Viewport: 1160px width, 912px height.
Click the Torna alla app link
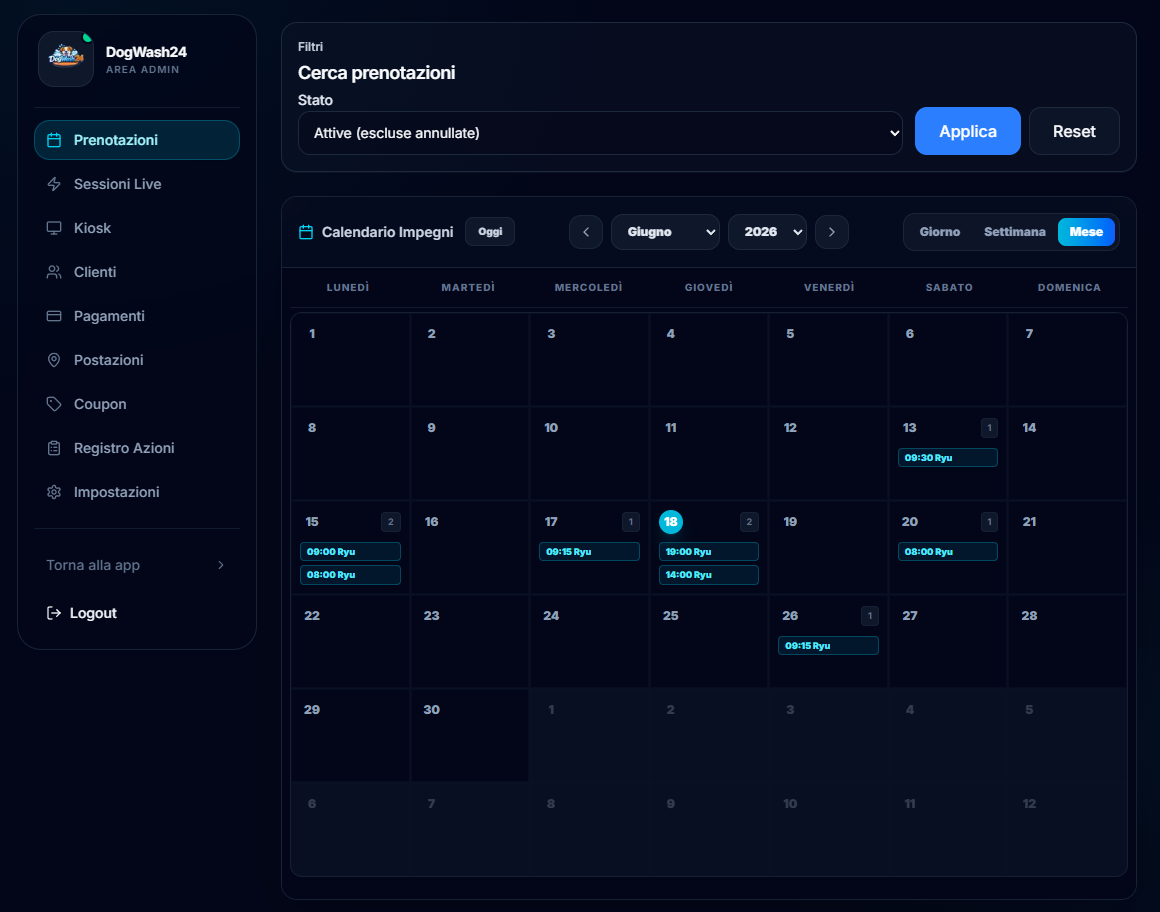click(x=137, y=565)
